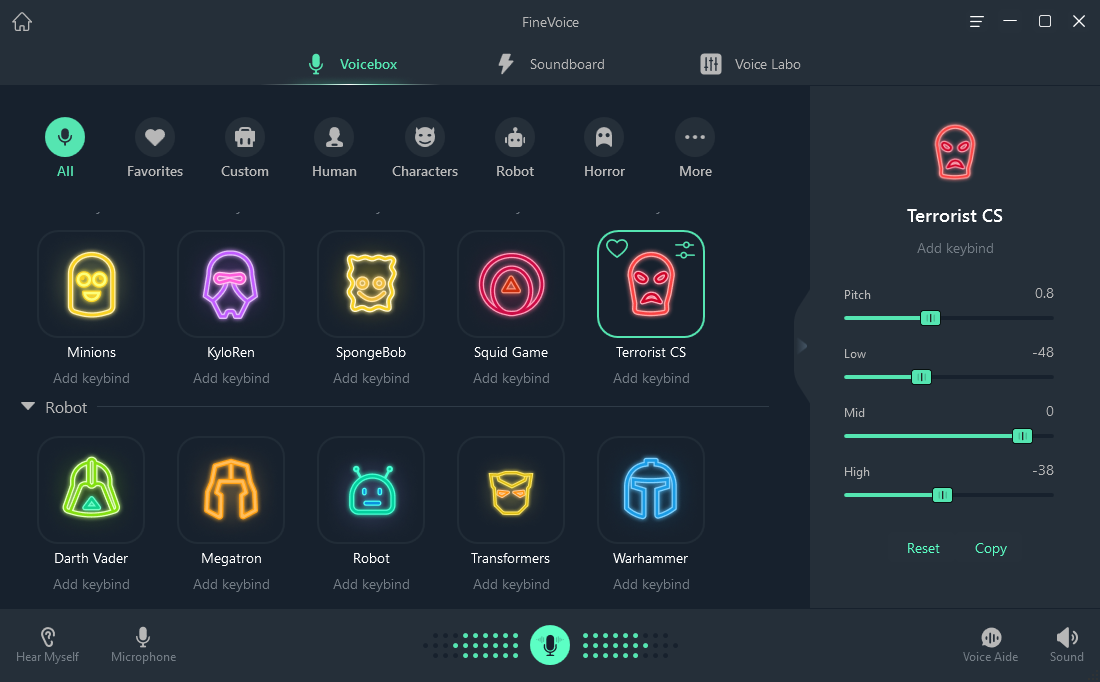Collapse the voice settings side panel
Viewport: 1100px width, 682px height.
pos(803,345)
